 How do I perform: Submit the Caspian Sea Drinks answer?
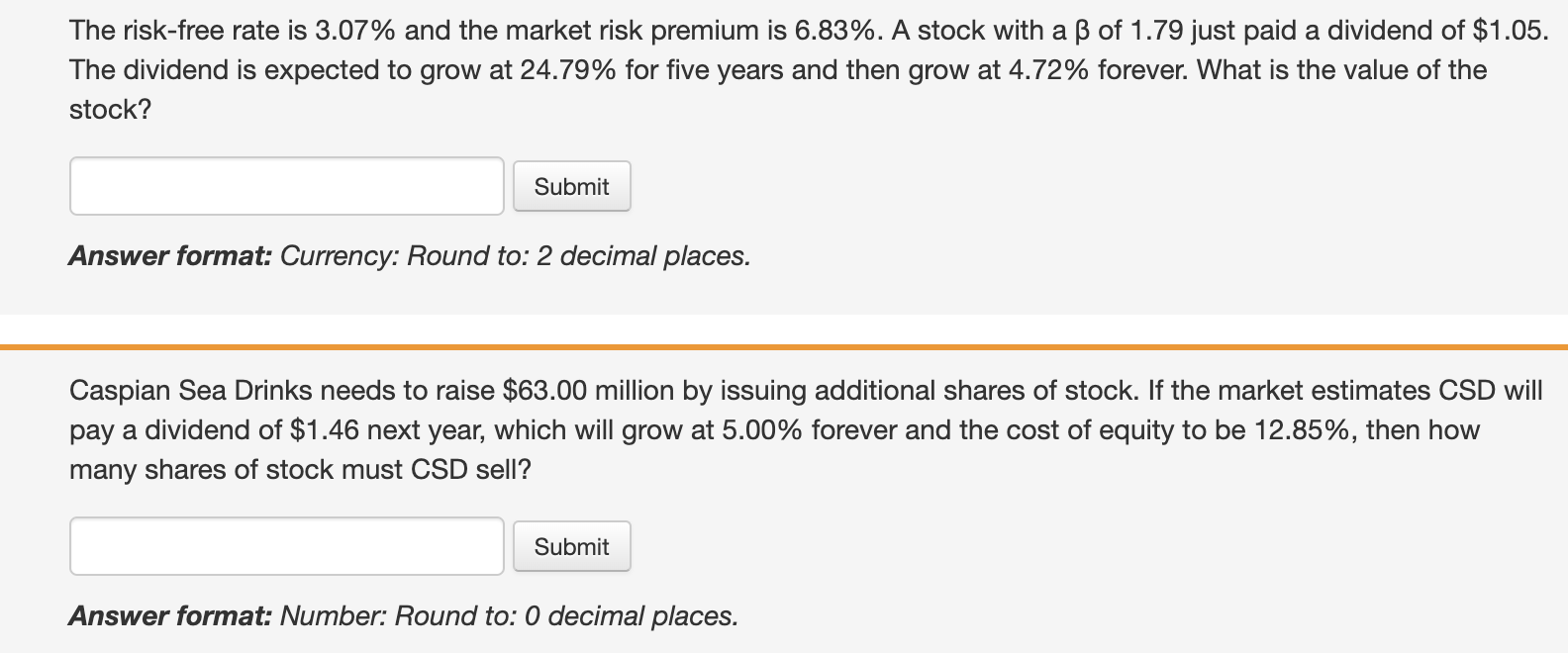pos(571,546)
